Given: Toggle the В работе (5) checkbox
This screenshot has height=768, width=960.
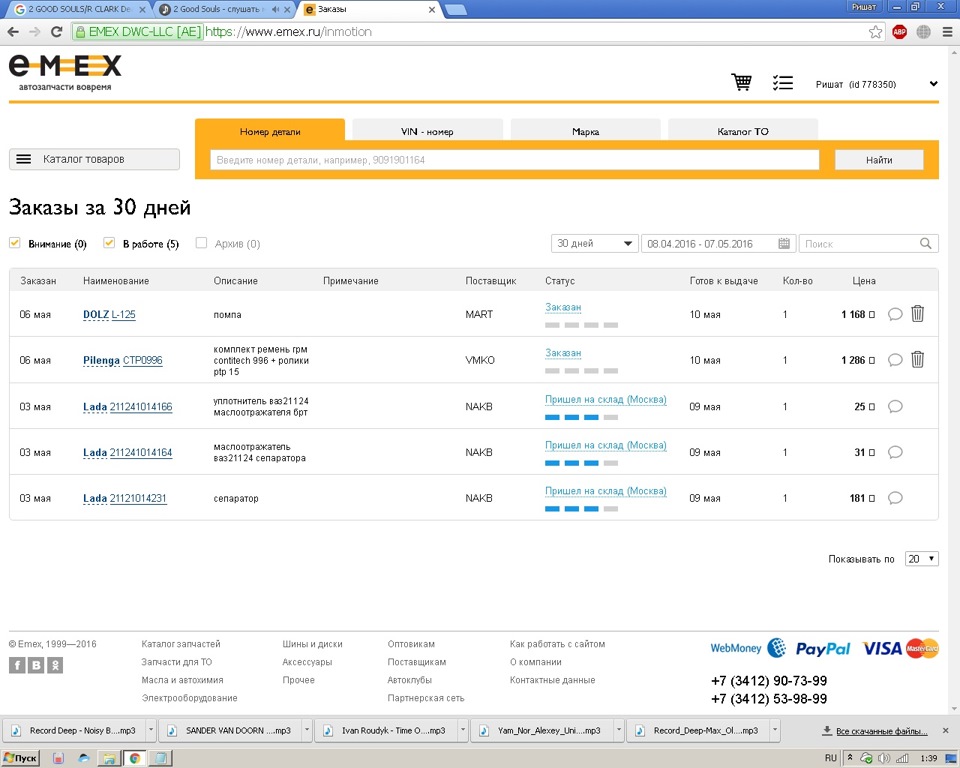Looking at the screenshot, I should pyautogui.click(x=109, y=243).
